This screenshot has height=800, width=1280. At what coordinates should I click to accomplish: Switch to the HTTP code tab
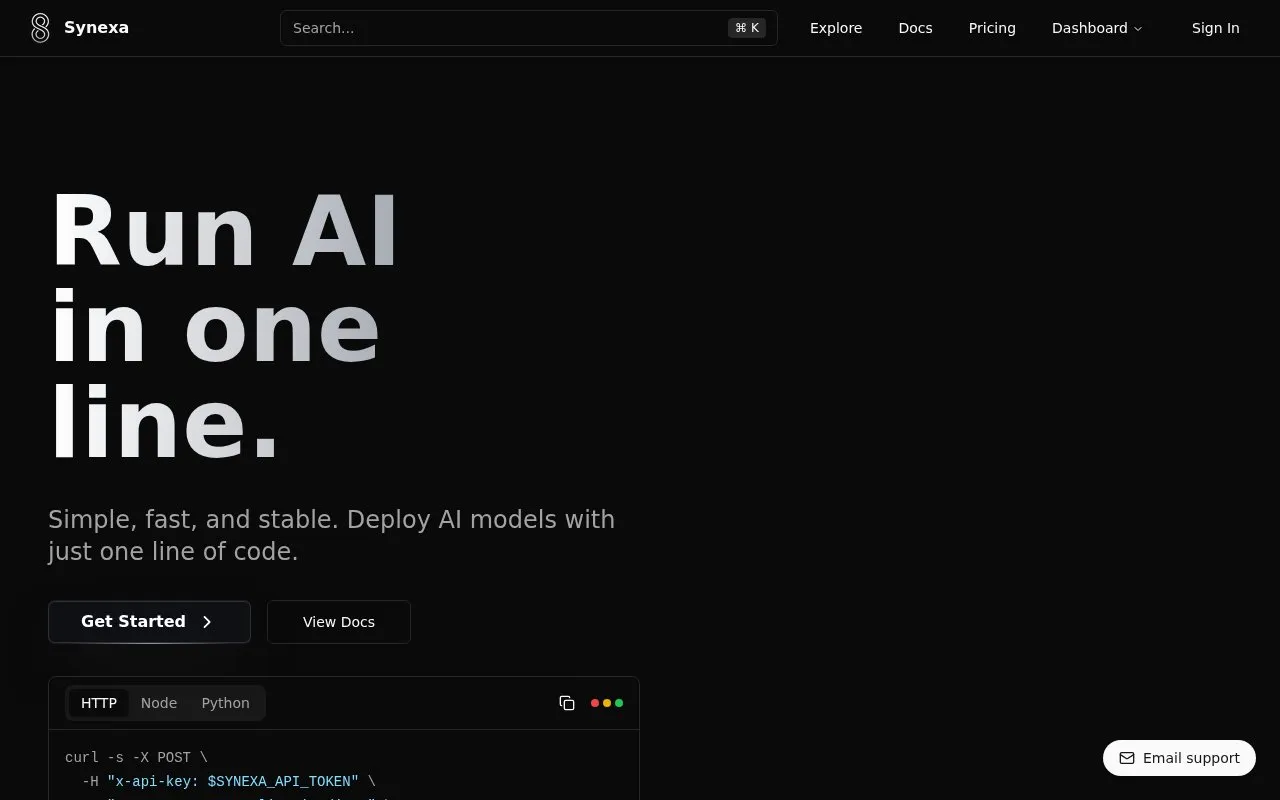(x=99, y=703)
